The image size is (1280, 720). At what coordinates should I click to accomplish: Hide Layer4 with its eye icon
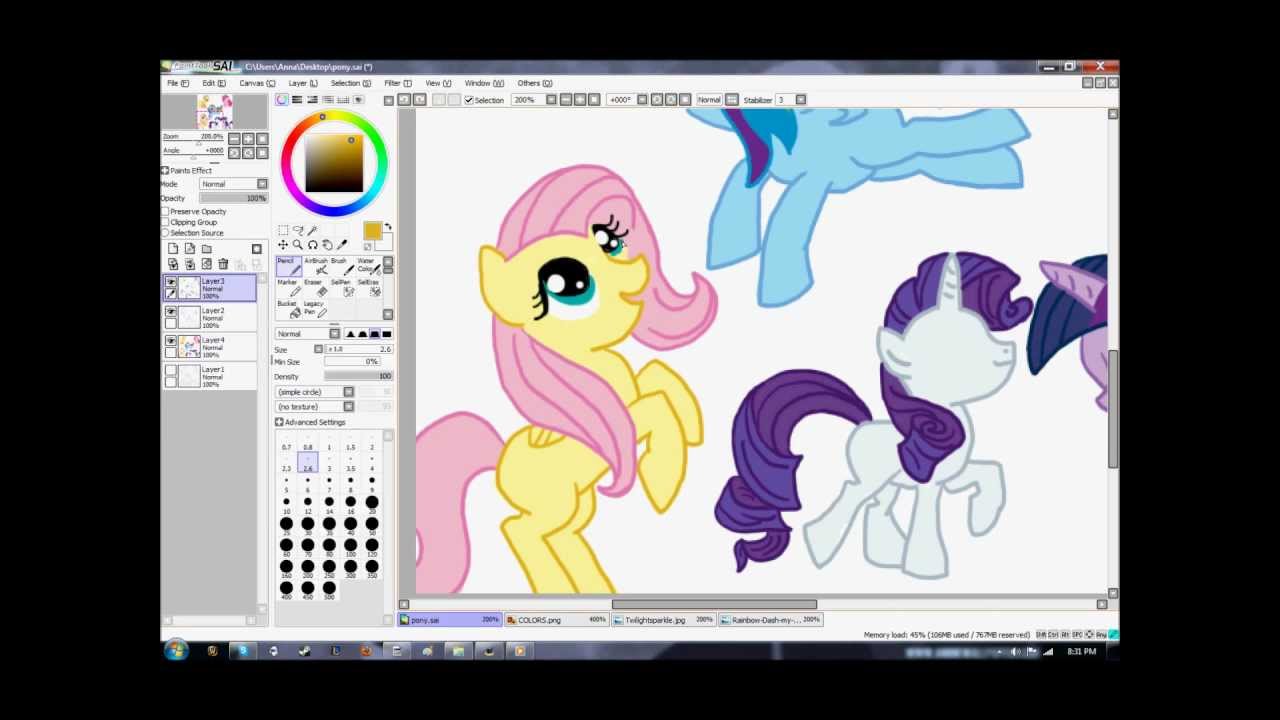coord(171,342)
